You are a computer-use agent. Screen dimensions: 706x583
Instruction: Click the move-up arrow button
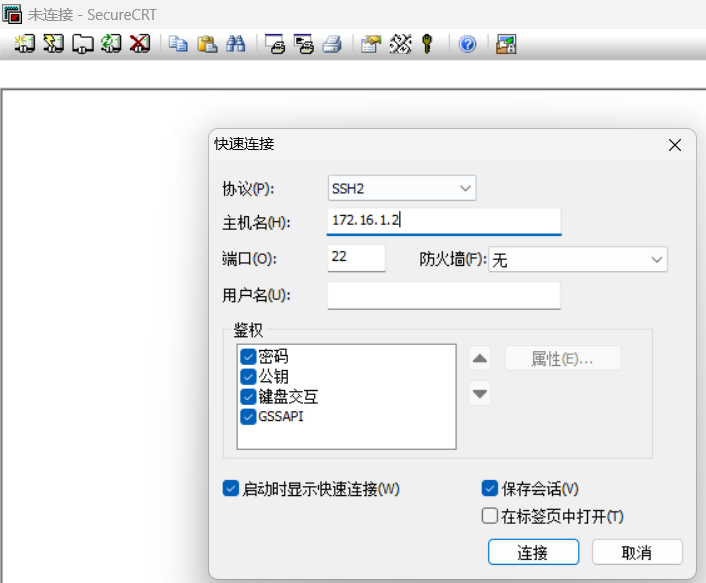480,358
